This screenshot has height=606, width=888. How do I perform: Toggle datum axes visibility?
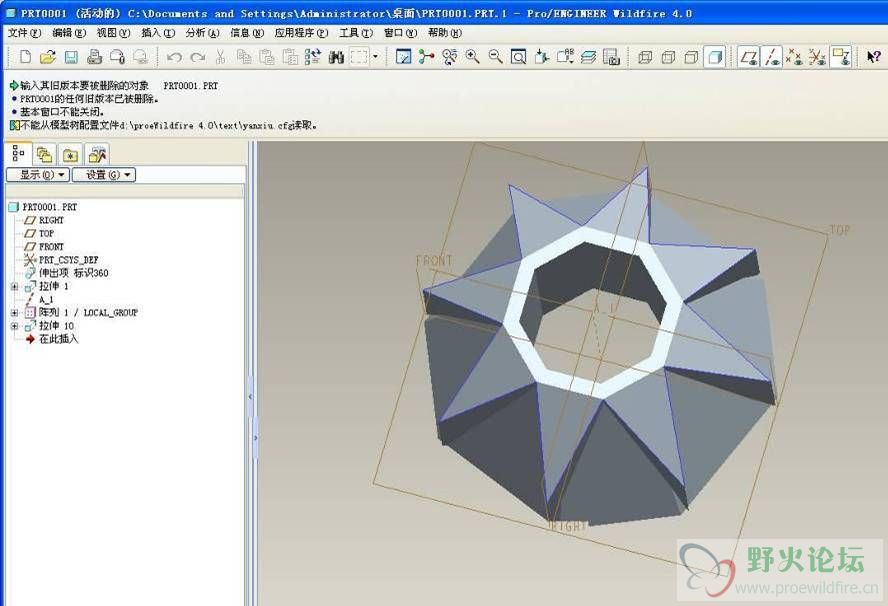[x=771, y=57]
